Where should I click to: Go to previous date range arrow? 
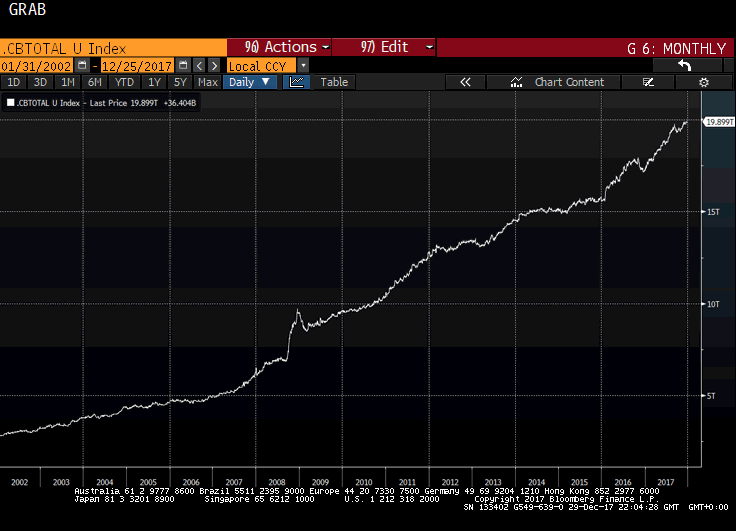199,65
